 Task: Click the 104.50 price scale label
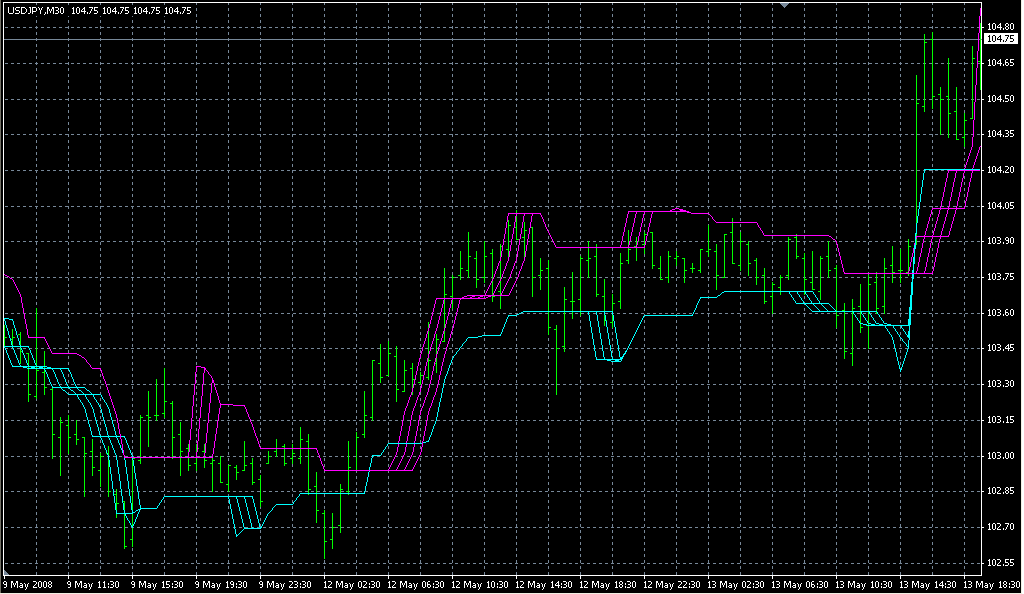coord(1000,98)
